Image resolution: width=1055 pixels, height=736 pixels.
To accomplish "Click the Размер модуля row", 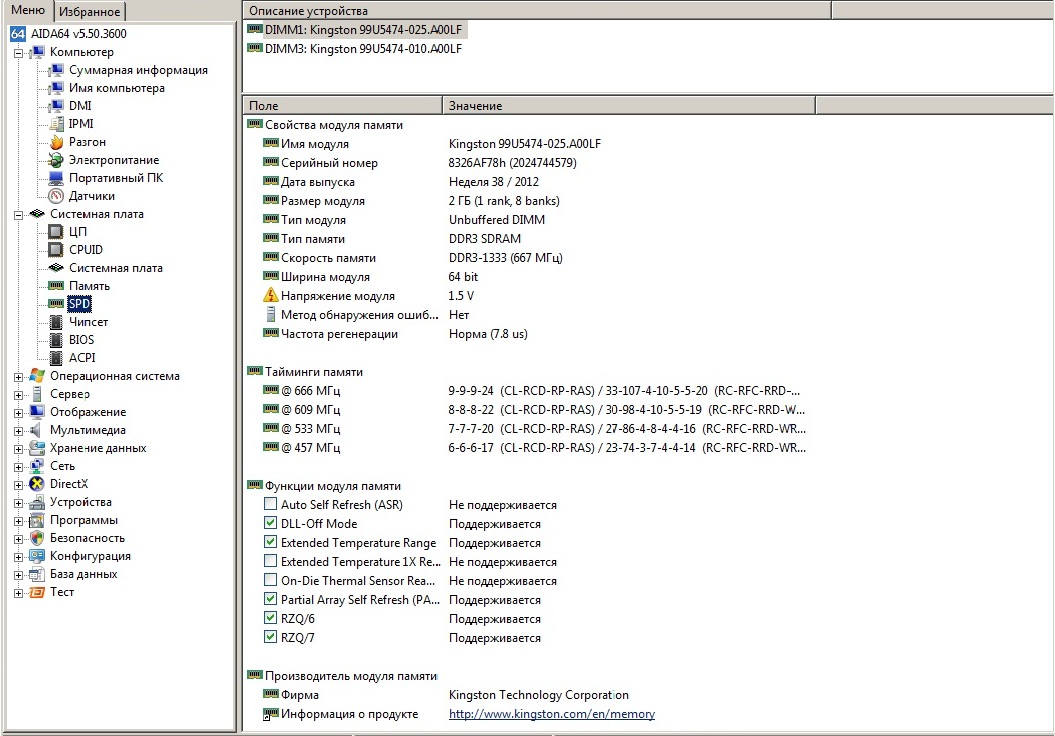I will [412, 200].
